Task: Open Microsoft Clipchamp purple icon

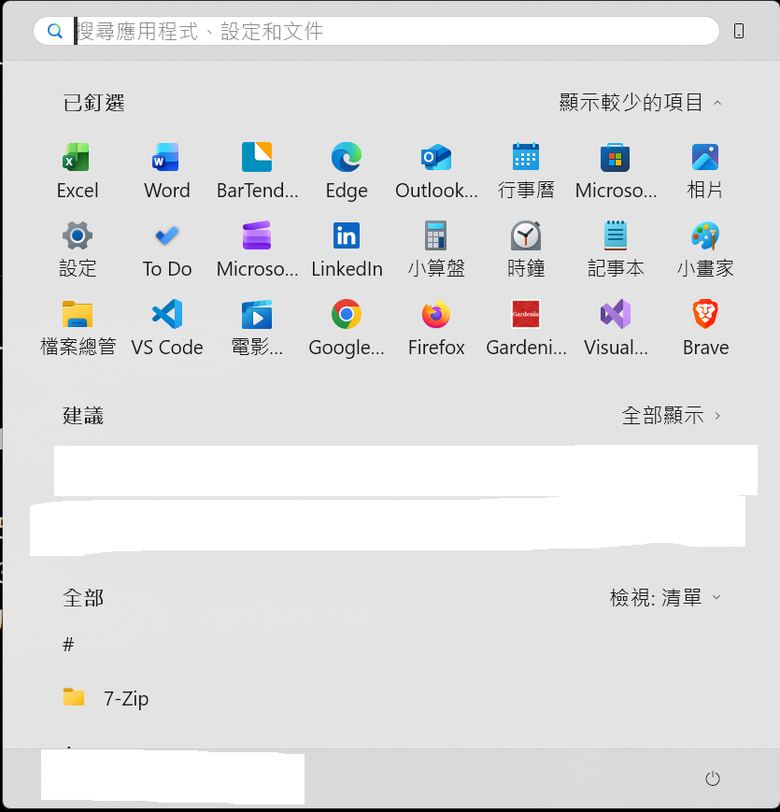Action: click(257, 249)
